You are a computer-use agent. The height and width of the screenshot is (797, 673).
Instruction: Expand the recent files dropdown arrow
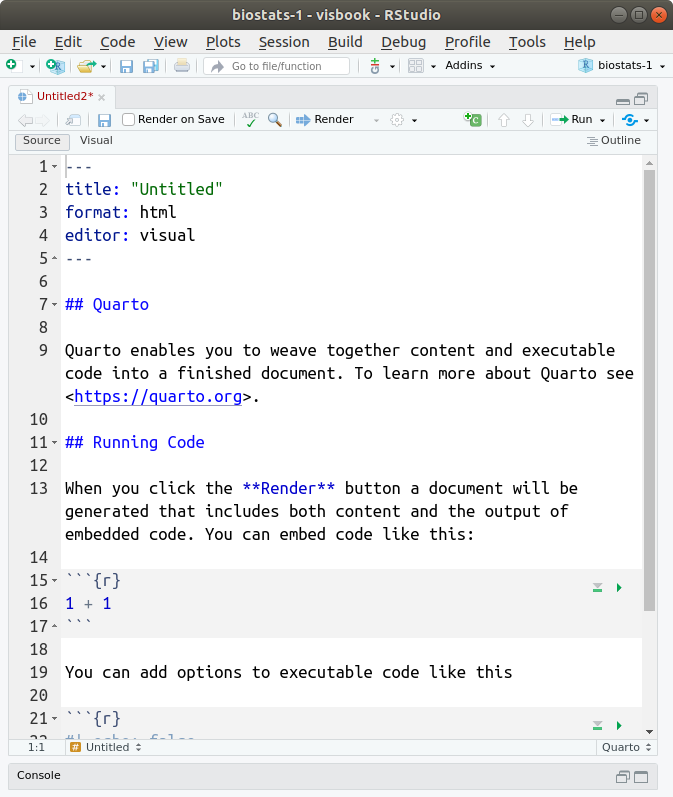click(x=103, y=67)
